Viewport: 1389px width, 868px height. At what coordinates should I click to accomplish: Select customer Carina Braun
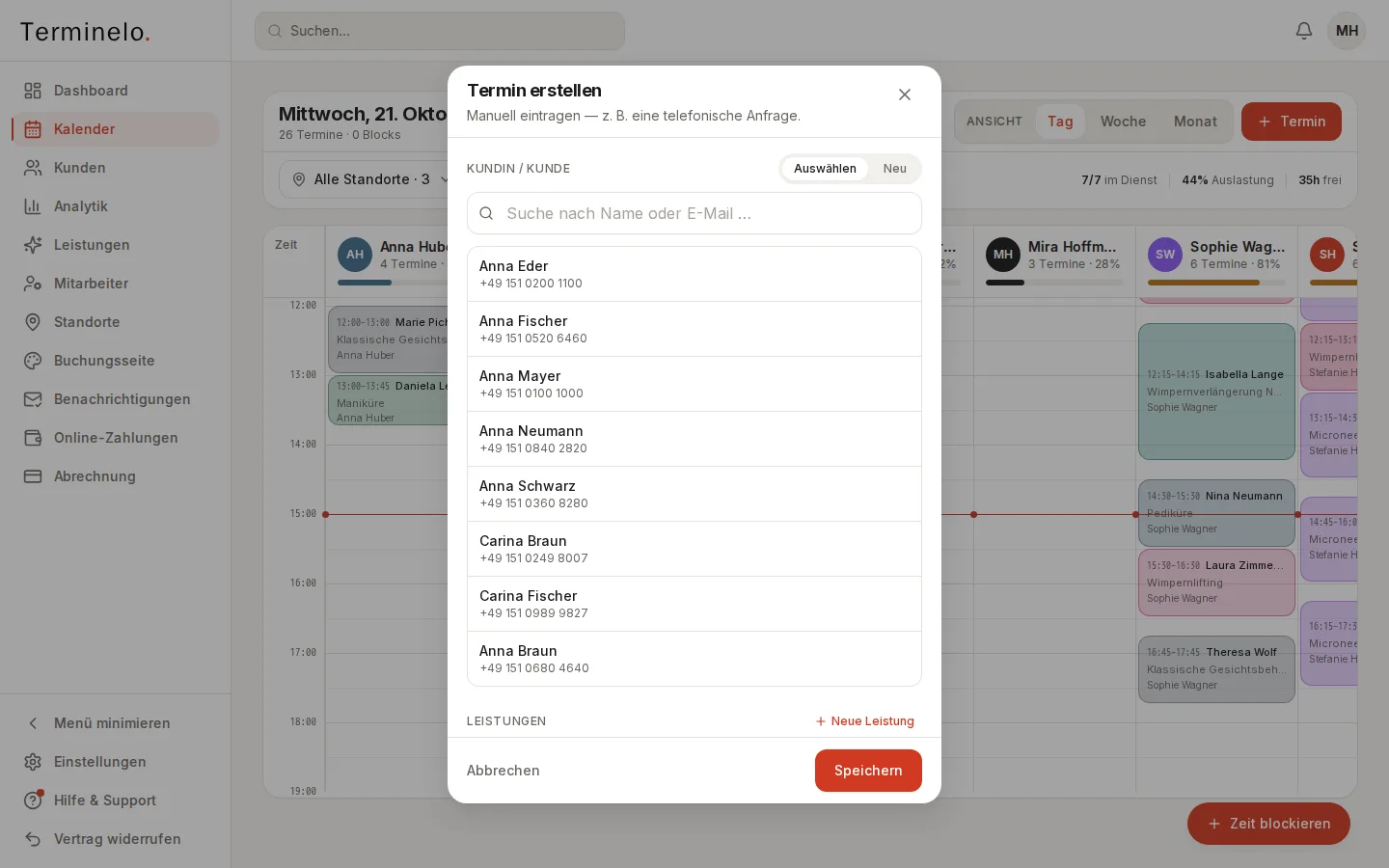[694, 549]
